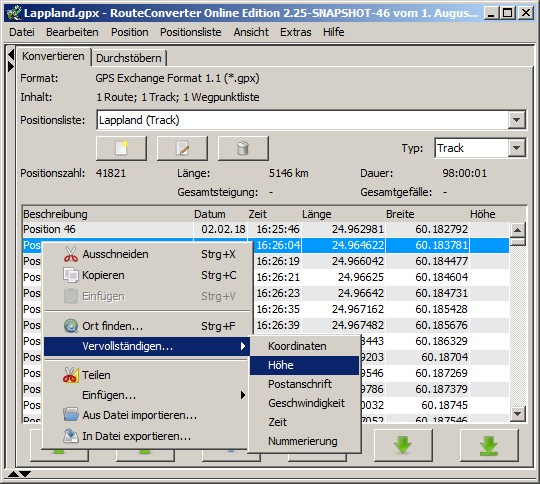540x484 pixels.
Task: Select the Position 46 row
Action: tap(266, 229)
